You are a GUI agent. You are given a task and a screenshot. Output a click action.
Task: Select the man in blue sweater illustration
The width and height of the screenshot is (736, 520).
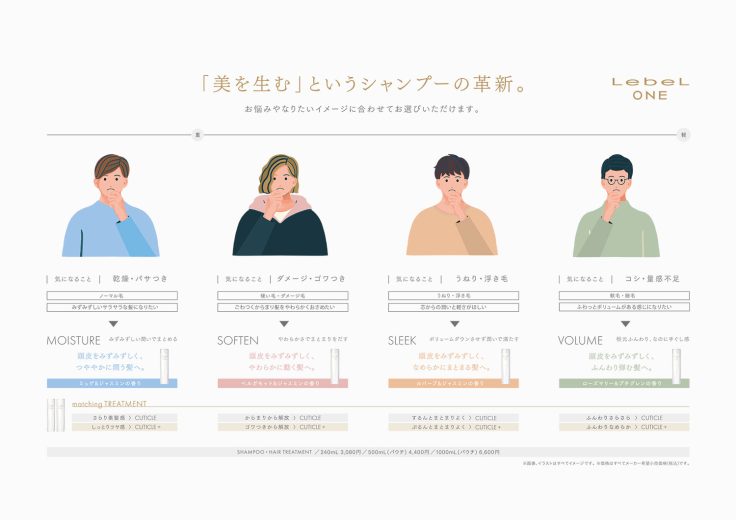point(111,205)
